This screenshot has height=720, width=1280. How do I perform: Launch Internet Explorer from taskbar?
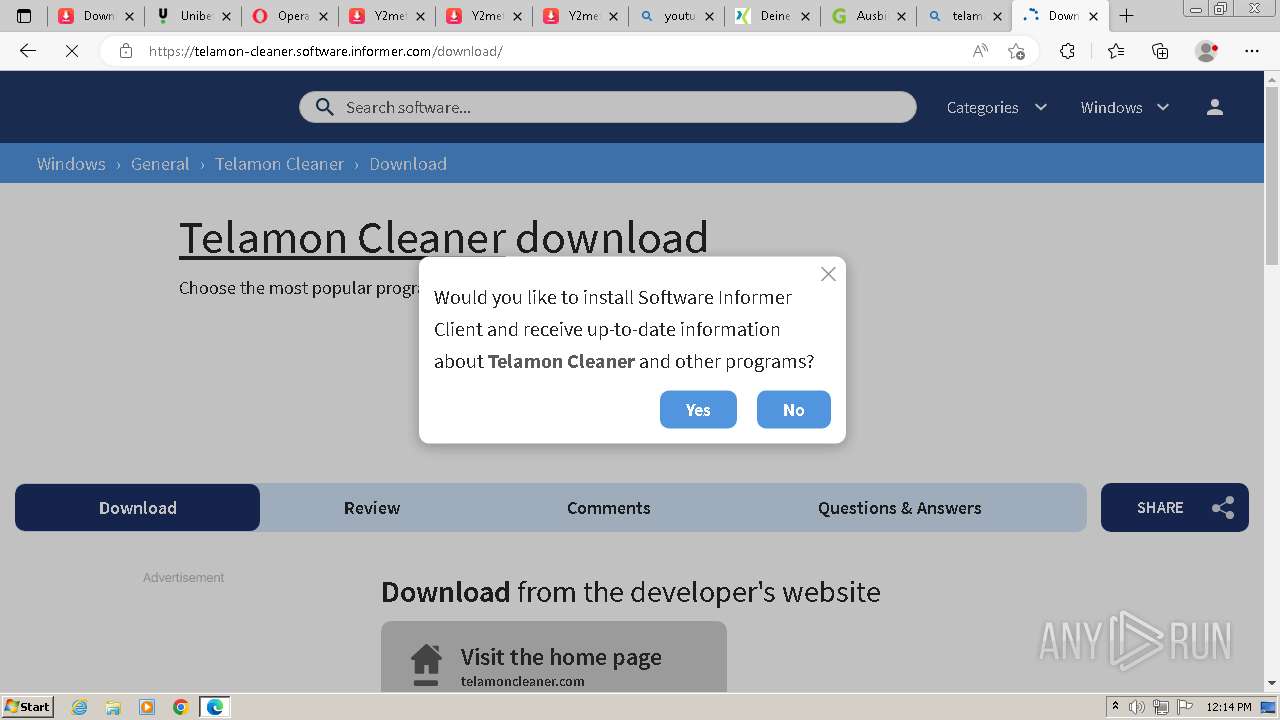pos(80,707)
